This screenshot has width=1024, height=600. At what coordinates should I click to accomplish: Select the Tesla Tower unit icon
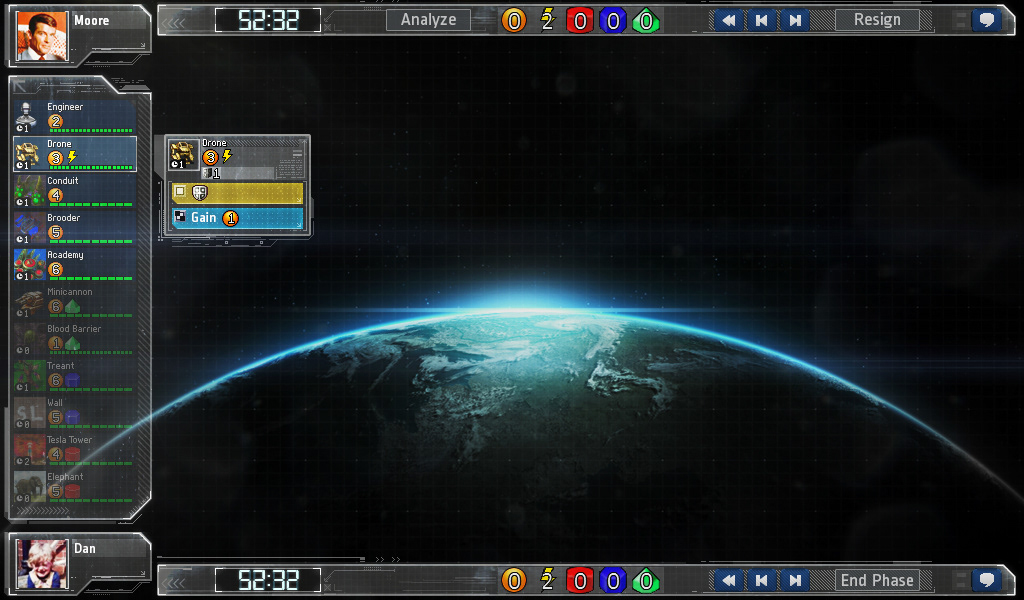[29, 450]
